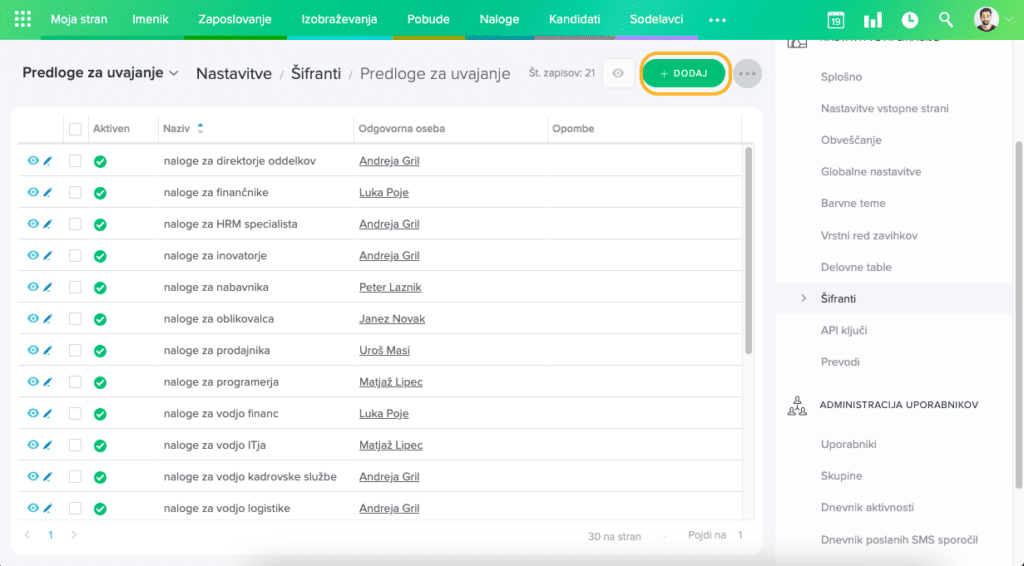This screenshot has width=1024, height=566.
Task: Toggle the select-all checkbox in table header
Action: pyautogui.click(x=75, y=129)
